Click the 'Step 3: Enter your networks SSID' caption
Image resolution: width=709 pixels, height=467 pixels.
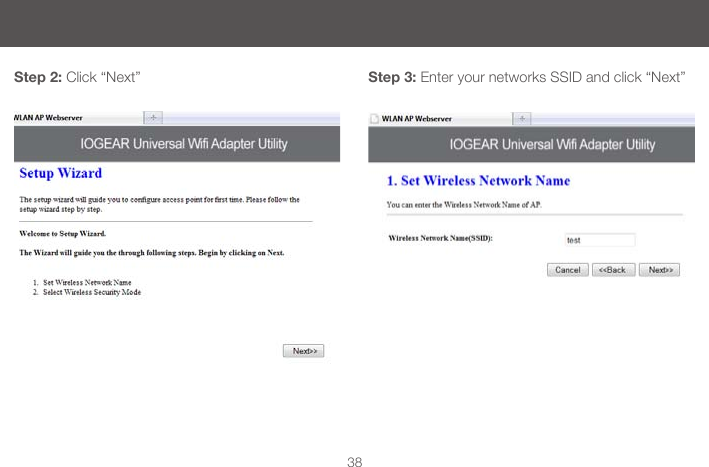[x=526, y=77]
